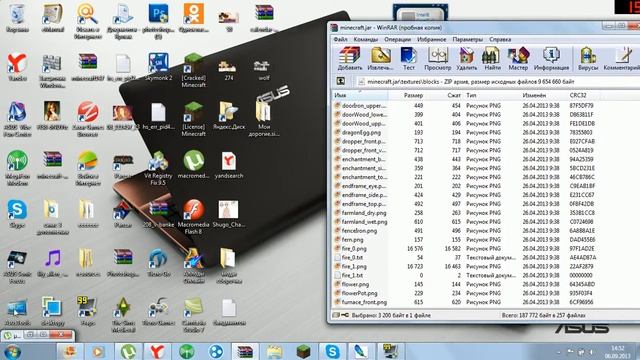Click the Minecraft block taskbar icon
640x360 pixels.
[303, 351]
